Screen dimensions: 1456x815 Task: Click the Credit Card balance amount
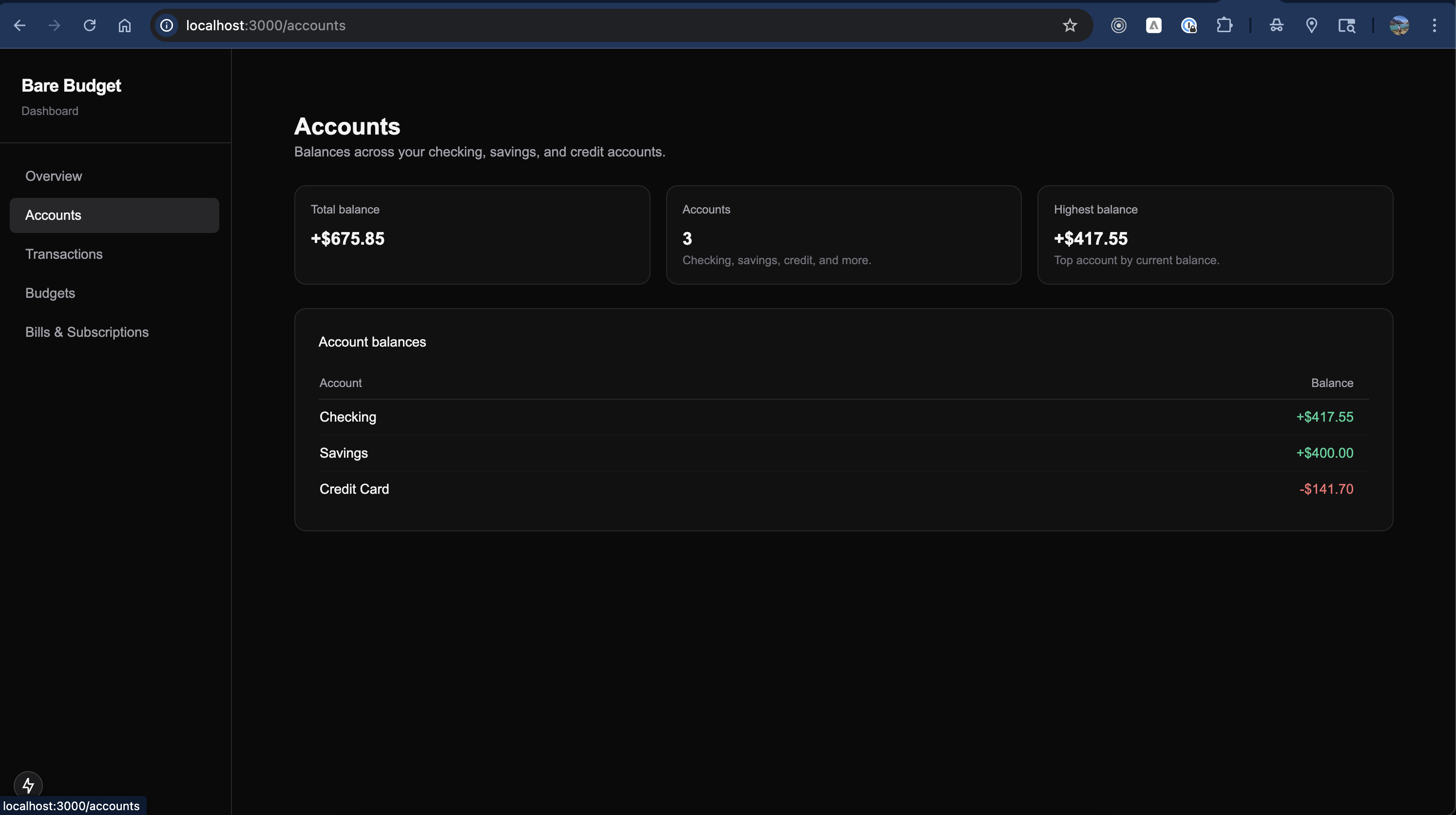pos(1326,489)
